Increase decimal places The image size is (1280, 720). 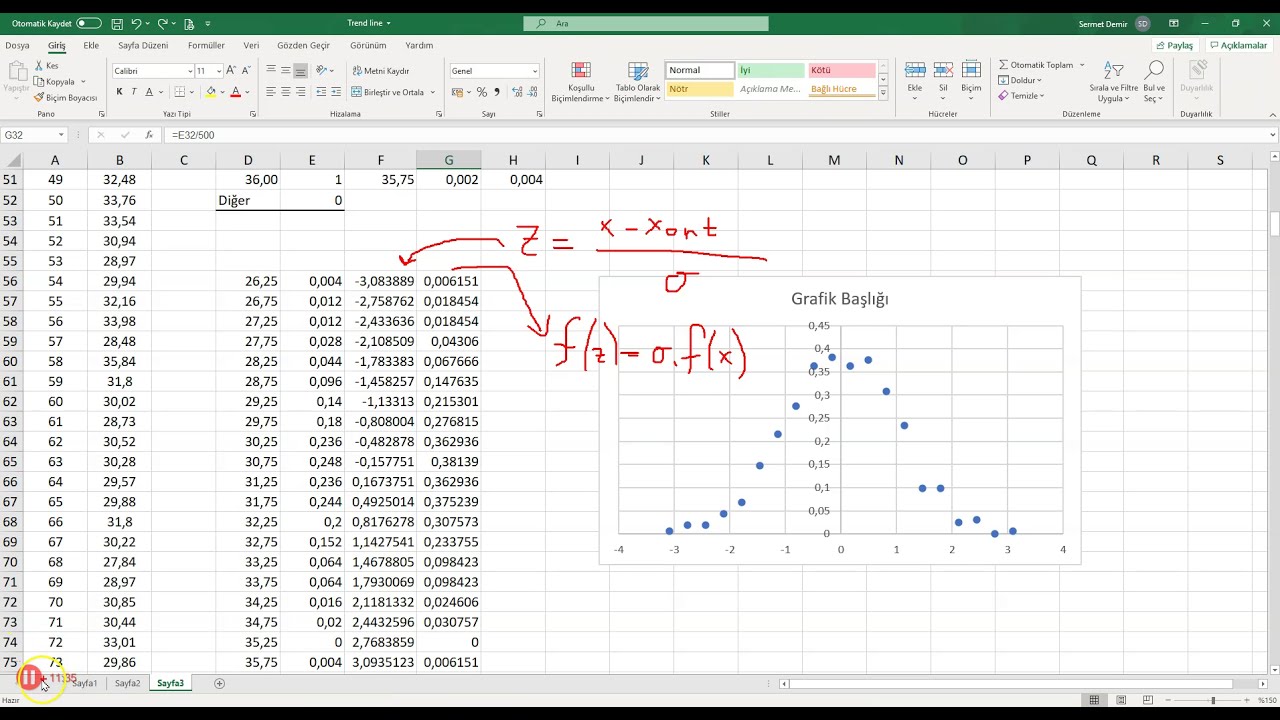tap(516, 92)
